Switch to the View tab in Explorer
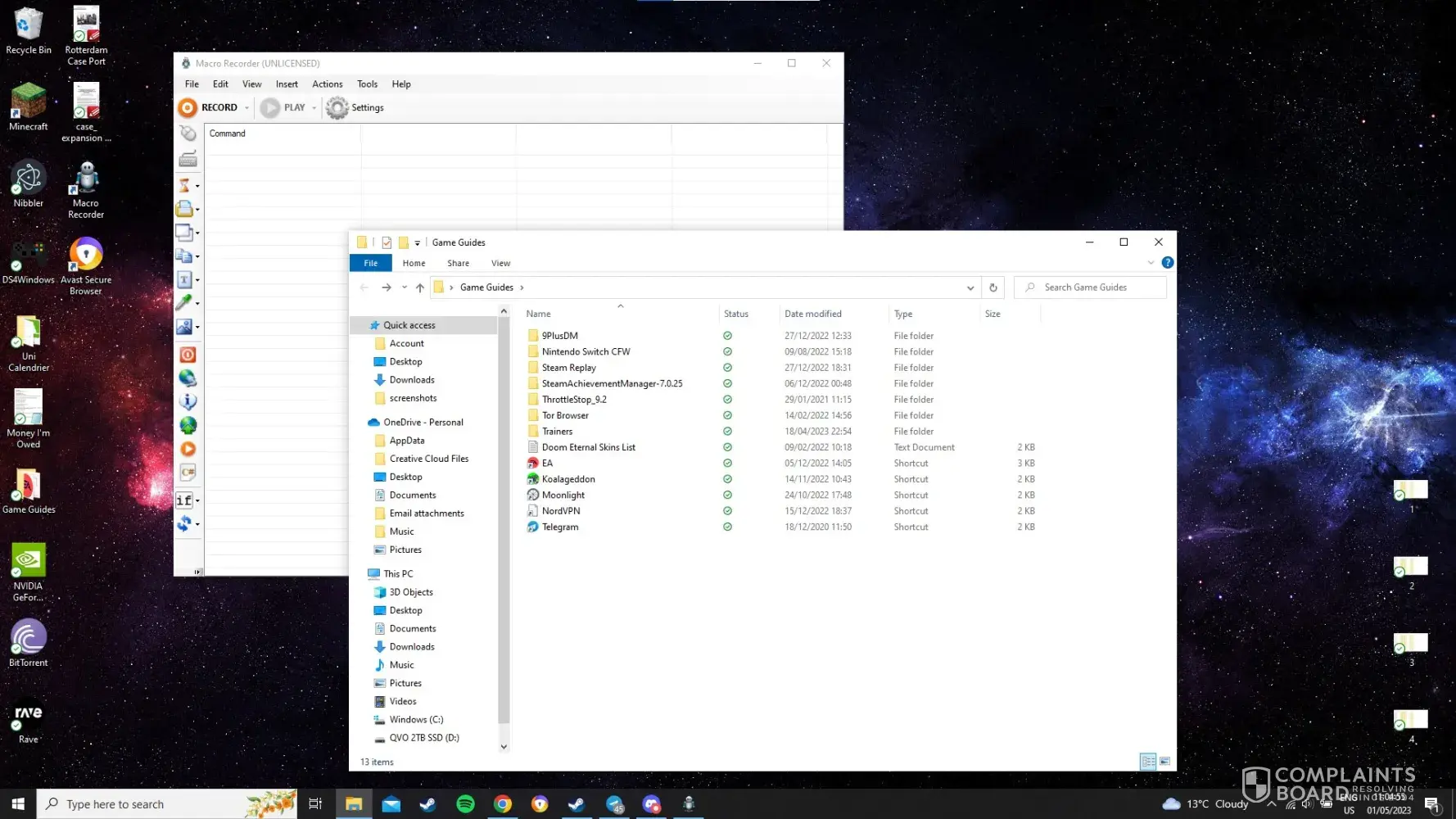1456x819 pixels. pos(500,264)
